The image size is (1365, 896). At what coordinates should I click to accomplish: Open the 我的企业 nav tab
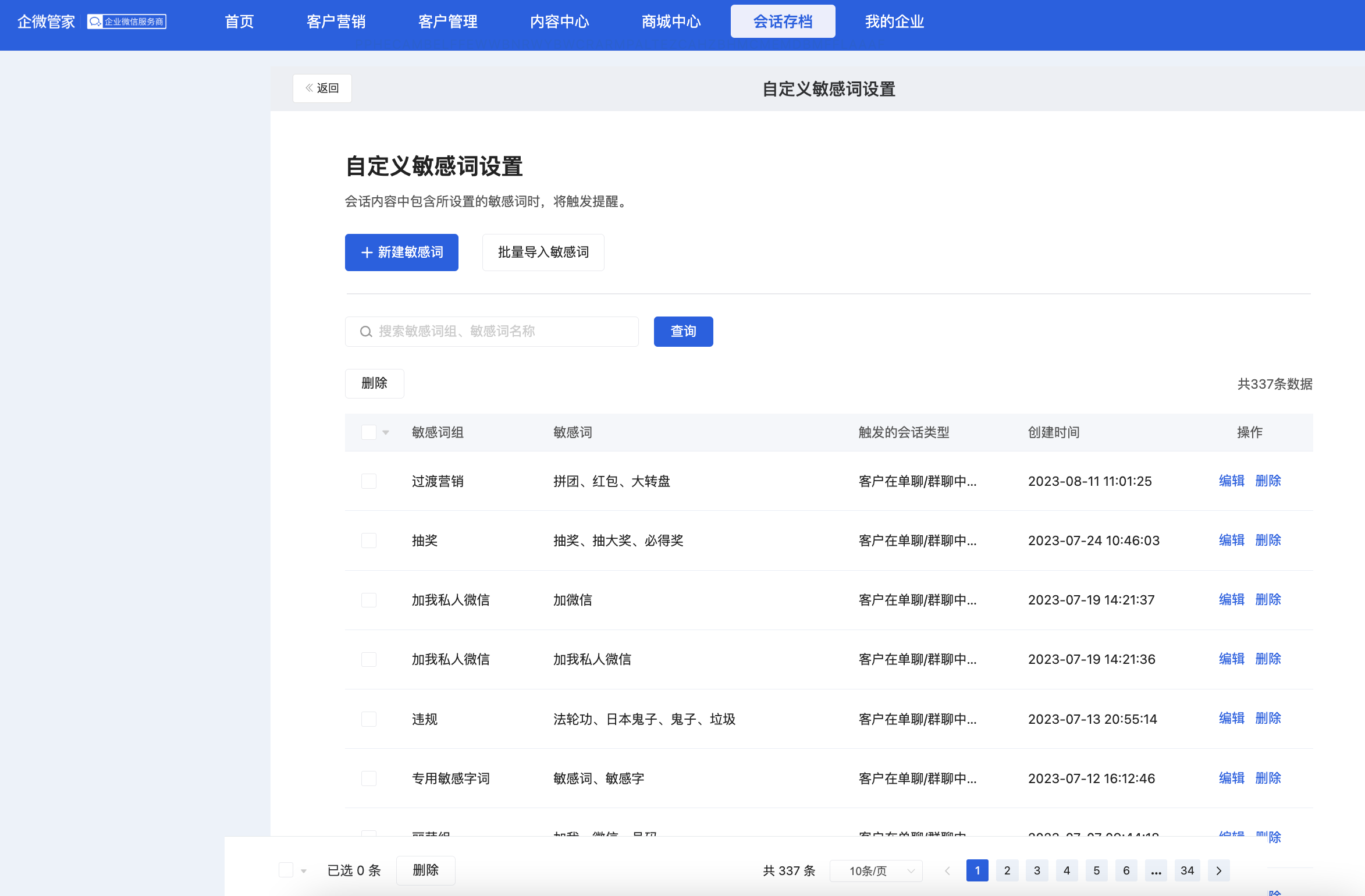pyautogui.click(x=895, y=22)
